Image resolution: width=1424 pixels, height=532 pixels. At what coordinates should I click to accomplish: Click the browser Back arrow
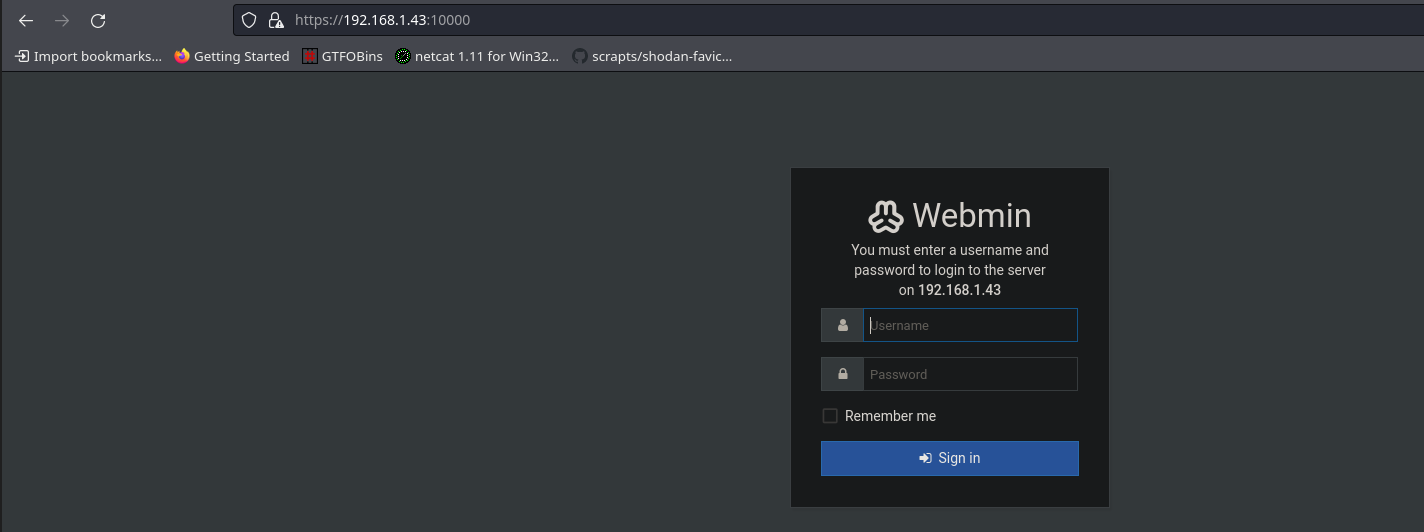(26, 20)
